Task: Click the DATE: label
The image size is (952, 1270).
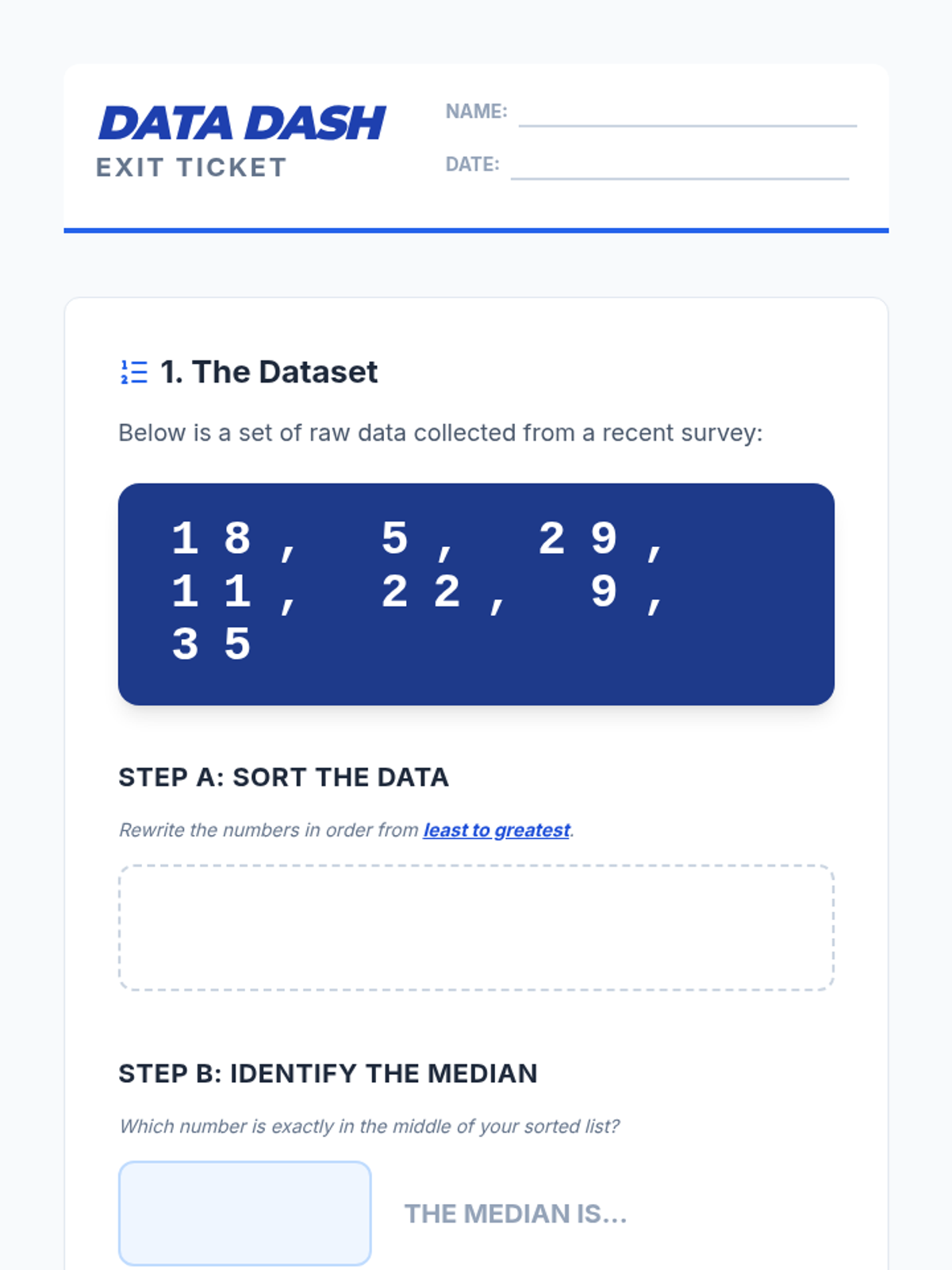Action: point(472,164)
